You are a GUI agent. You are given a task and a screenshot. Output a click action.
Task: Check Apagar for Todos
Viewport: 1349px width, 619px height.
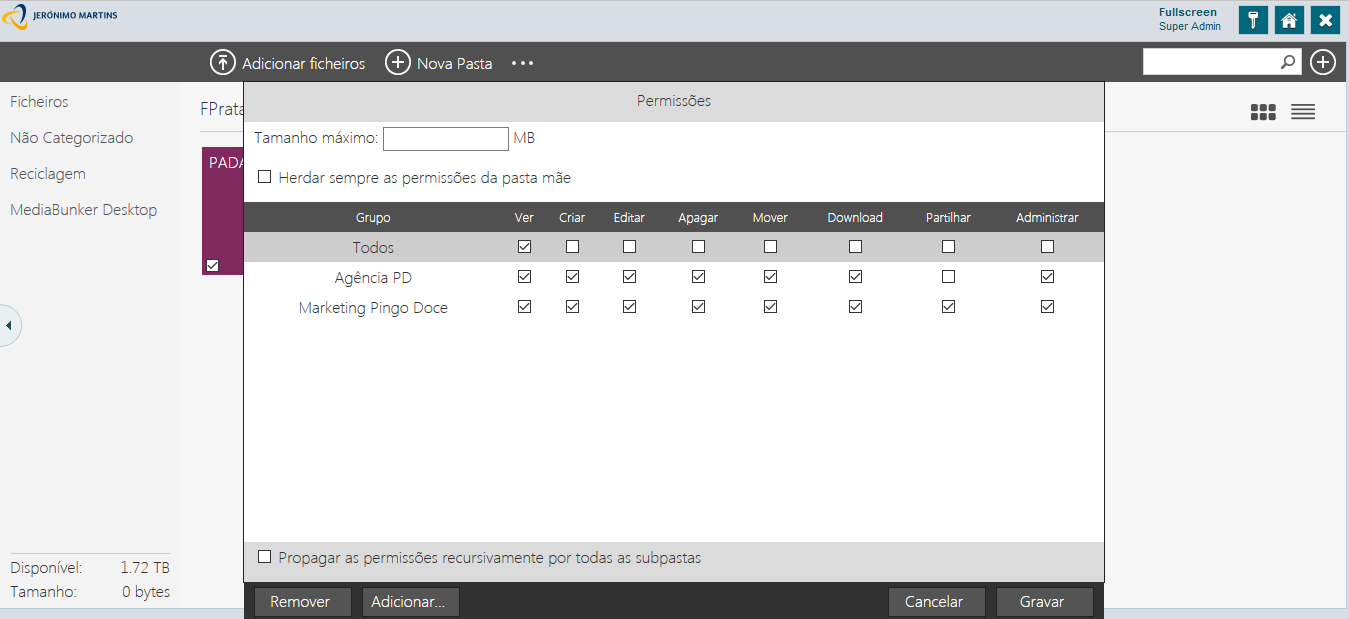698,246
